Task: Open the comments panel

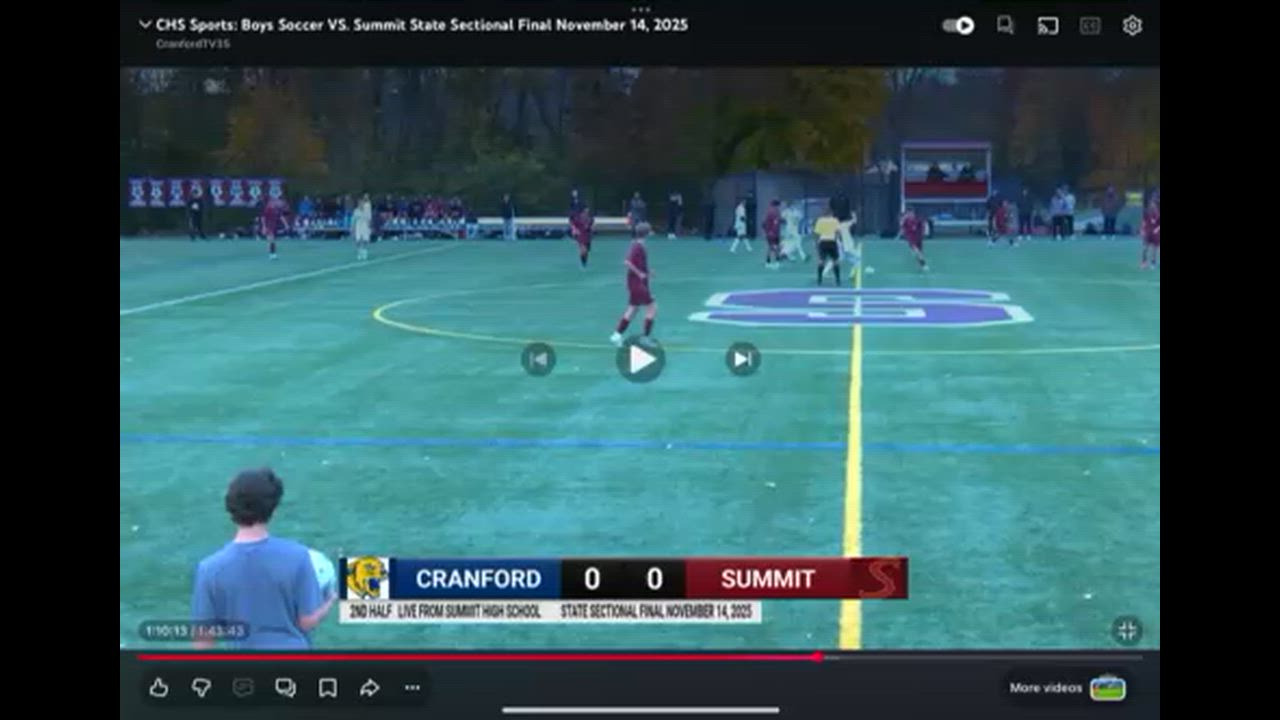Action: point(285,687)
